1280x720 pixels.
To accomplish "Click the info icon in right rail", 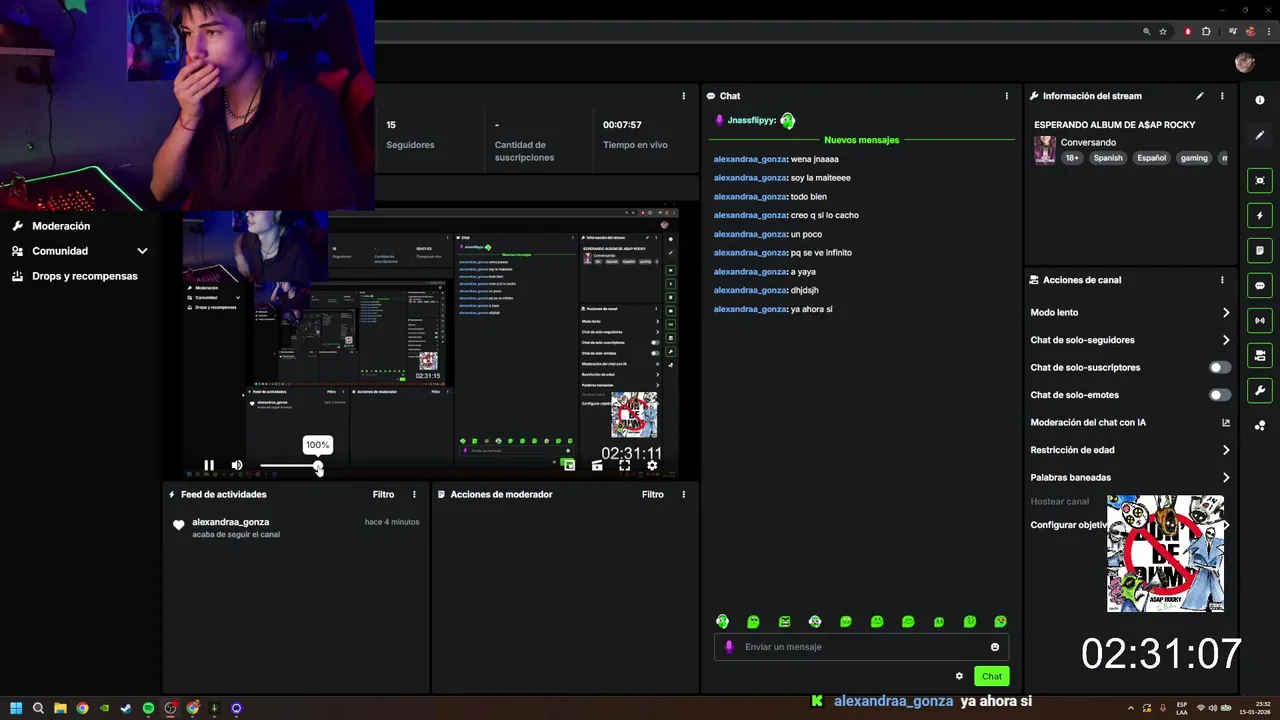I will tap(1260, 100).
